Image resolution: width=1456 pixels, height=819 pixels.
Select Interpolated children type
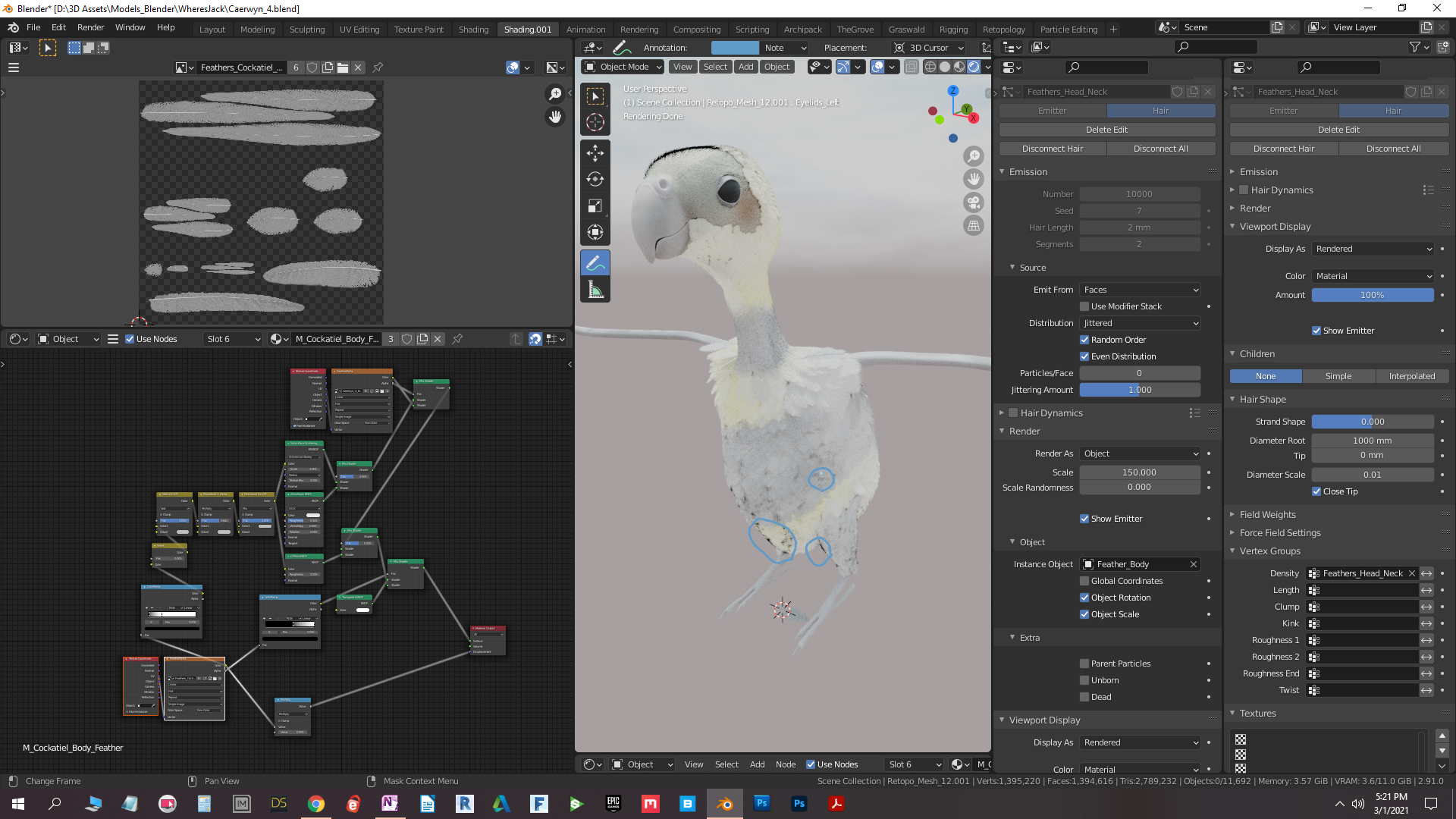click(1411, 376)
